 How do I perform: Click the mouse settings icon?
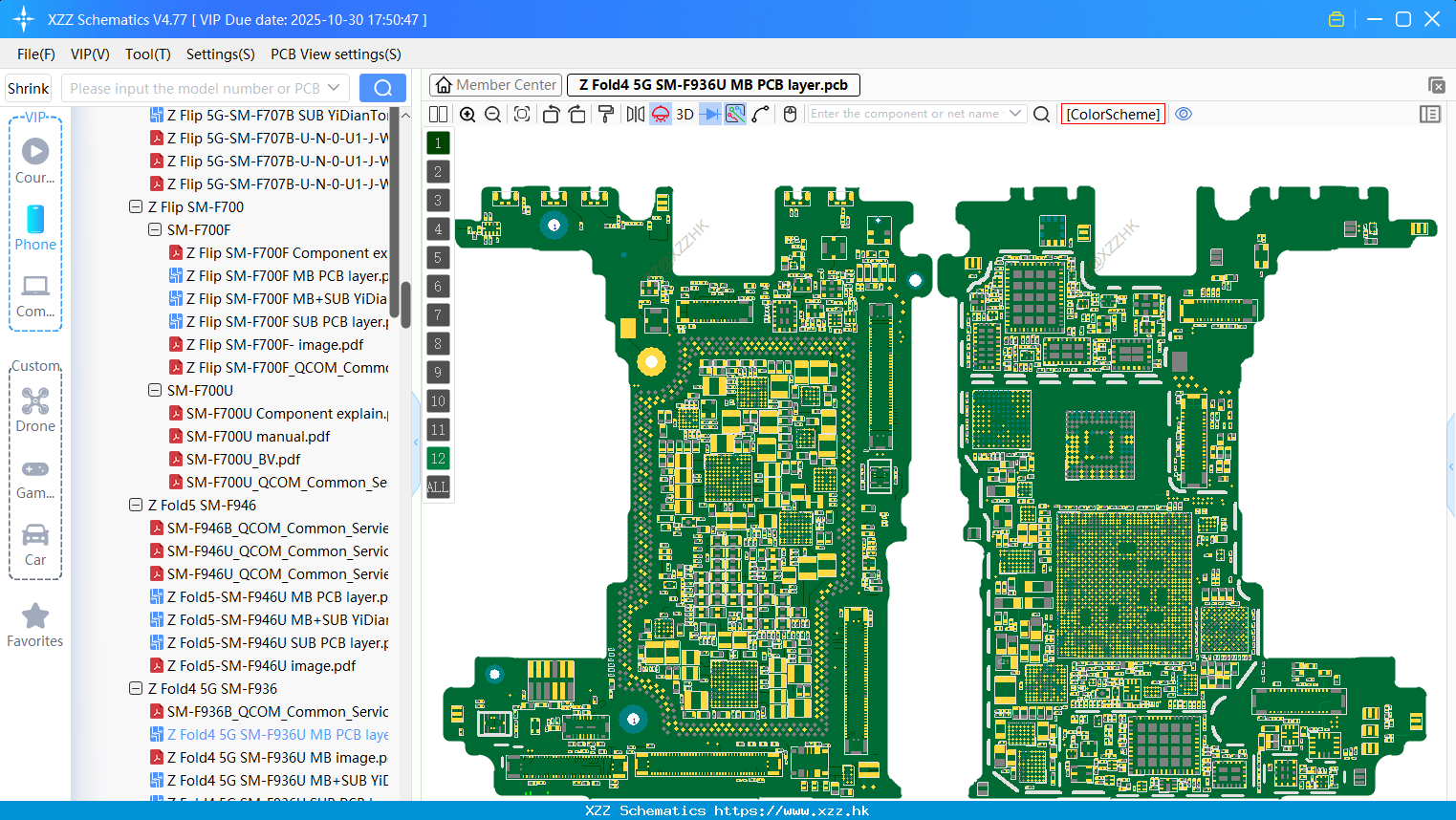pyautogui.click(x=790, y=114)
